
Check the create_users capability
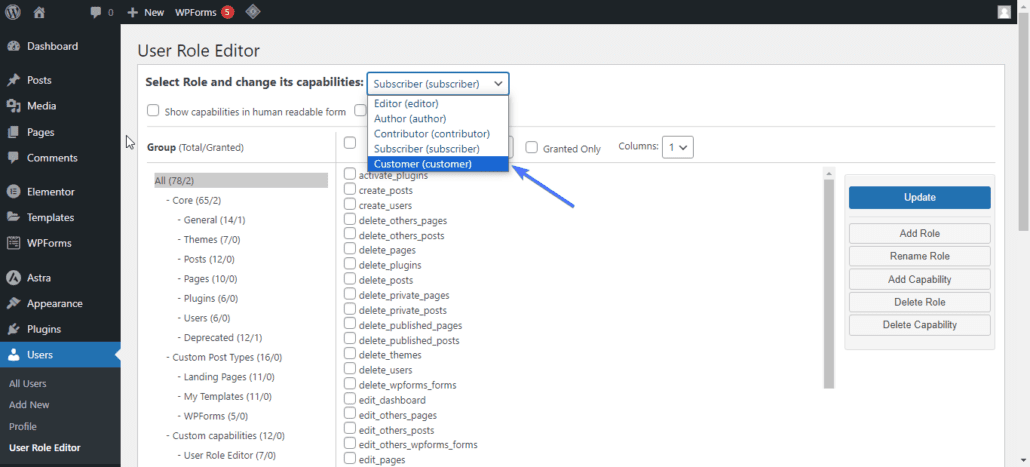pos(350,204)
